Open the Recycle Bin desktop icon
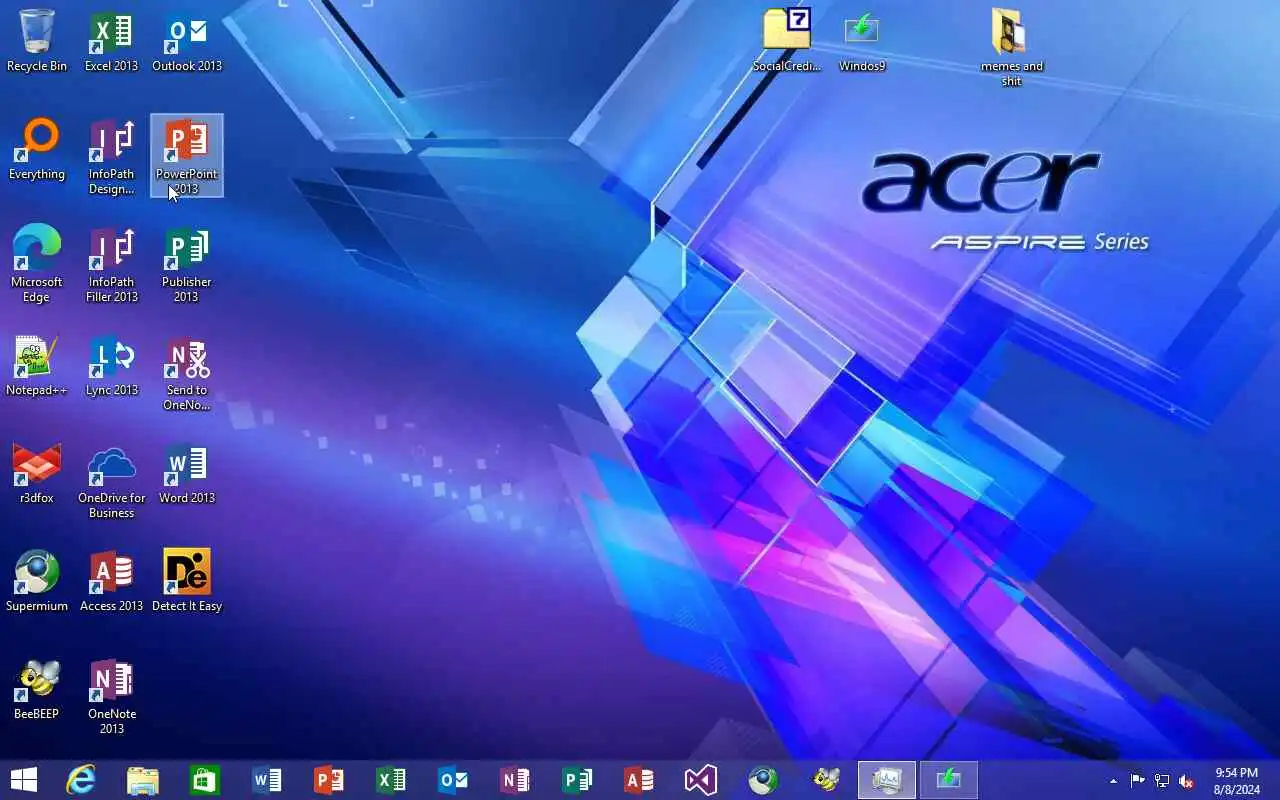1280x800 pixels. click(x=37, y=41)
